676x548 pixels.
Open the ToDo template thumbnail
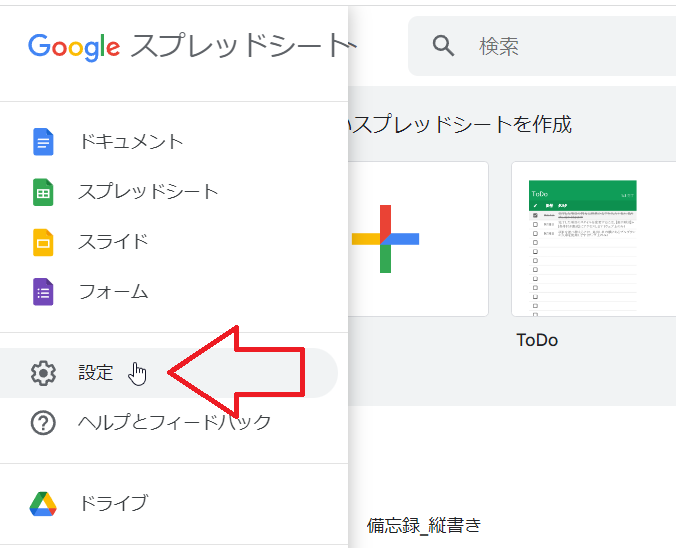[x=594, y=239]
